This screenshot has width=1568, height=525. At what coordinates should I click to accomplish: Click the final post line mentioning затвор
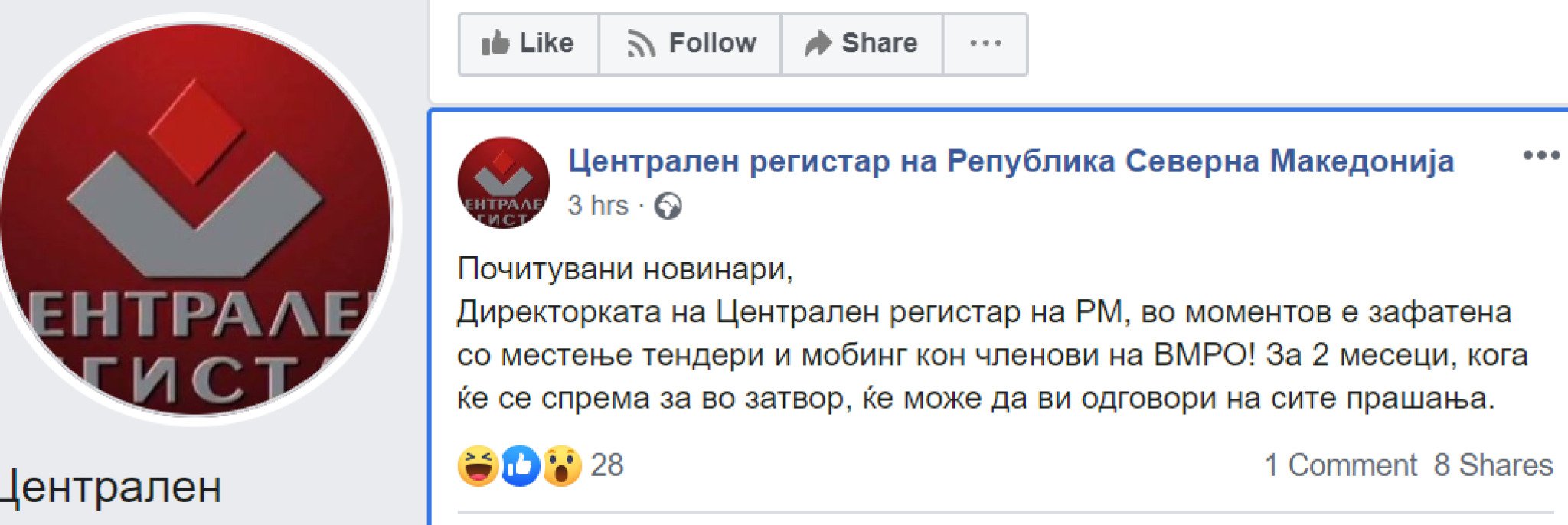point(975,398)
